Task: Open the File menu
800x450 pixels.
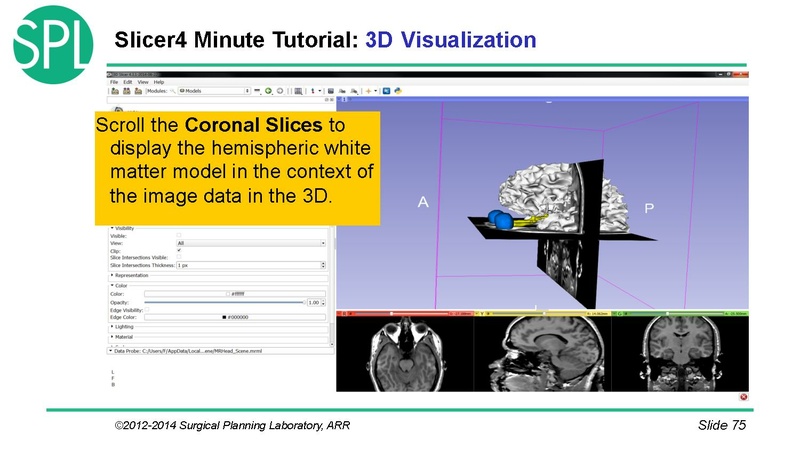Action: pos(114,82)
